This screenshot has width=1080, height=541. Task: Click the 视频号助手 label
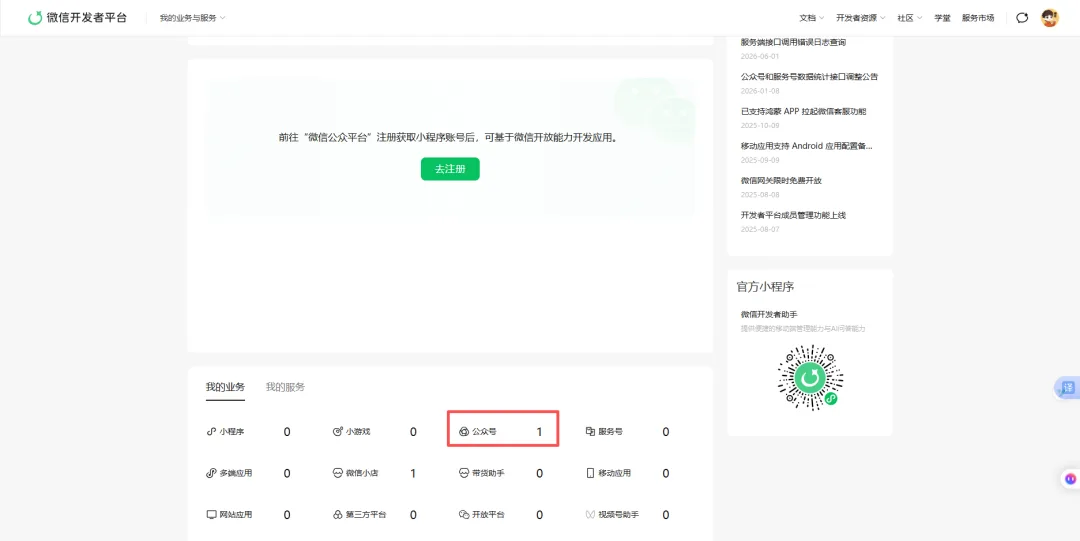click(619, 515)
